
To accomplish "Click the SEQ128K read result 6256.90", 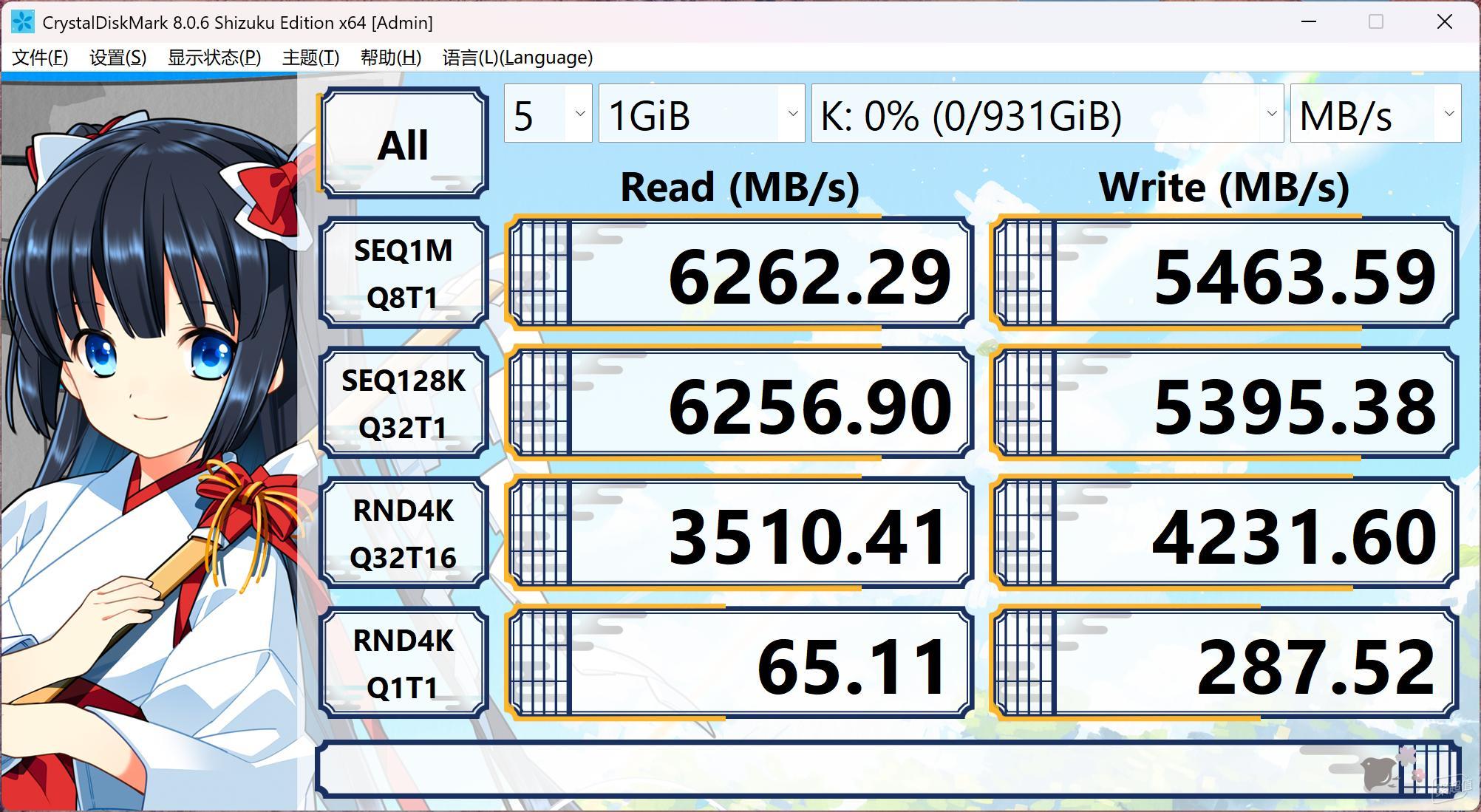I will click(740, 403).
